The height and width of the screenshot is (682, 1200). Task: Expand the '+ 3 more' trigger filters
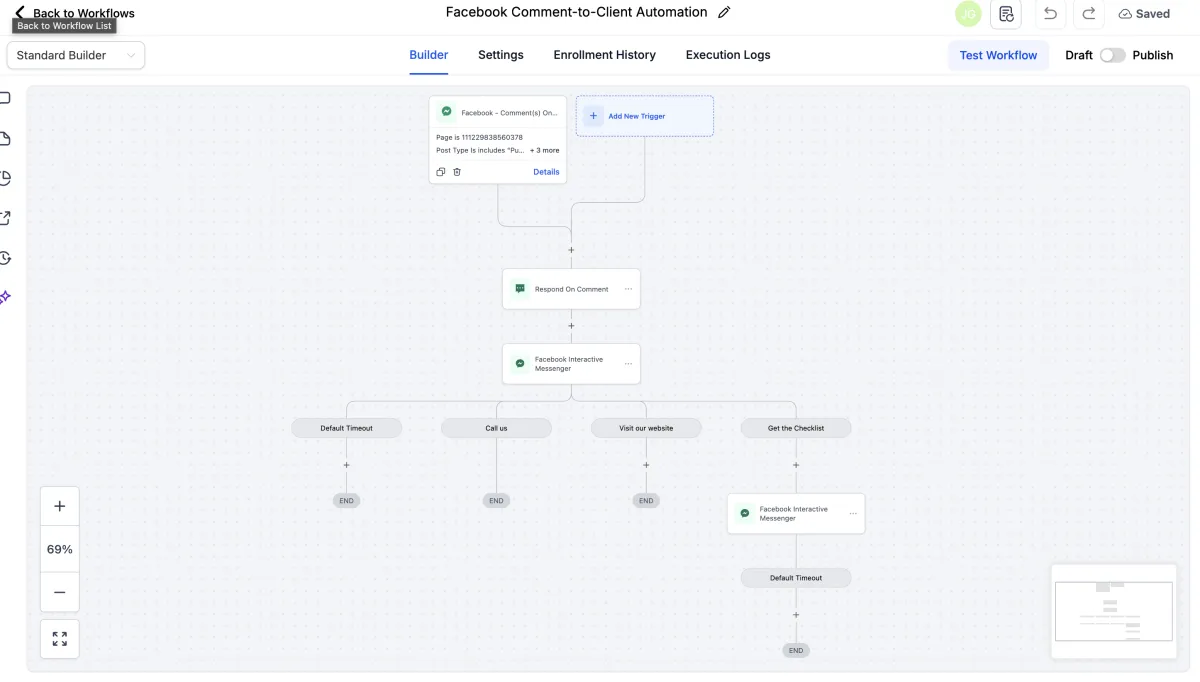(x=545, y=150)
